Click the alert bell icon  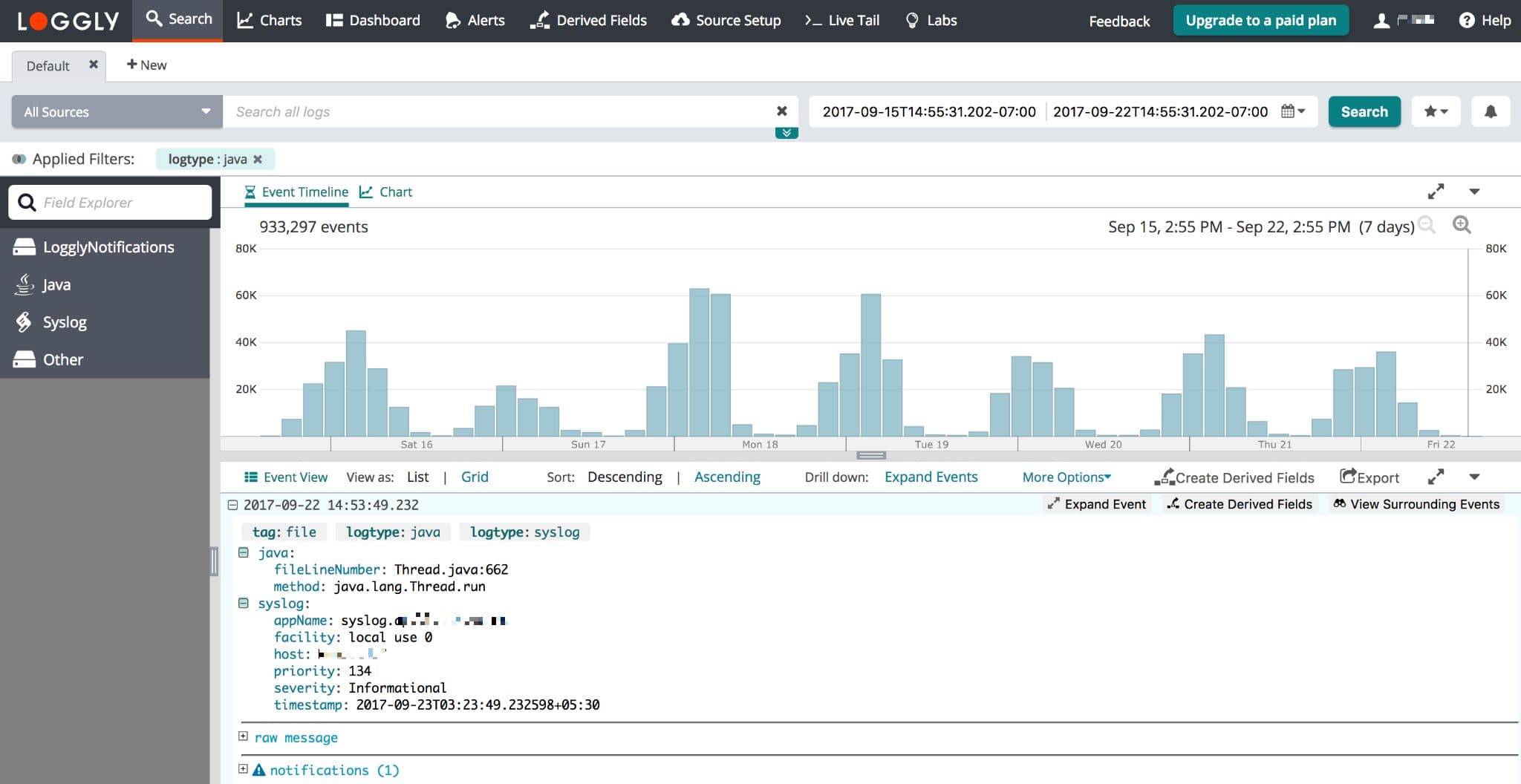coord(1490,111)
